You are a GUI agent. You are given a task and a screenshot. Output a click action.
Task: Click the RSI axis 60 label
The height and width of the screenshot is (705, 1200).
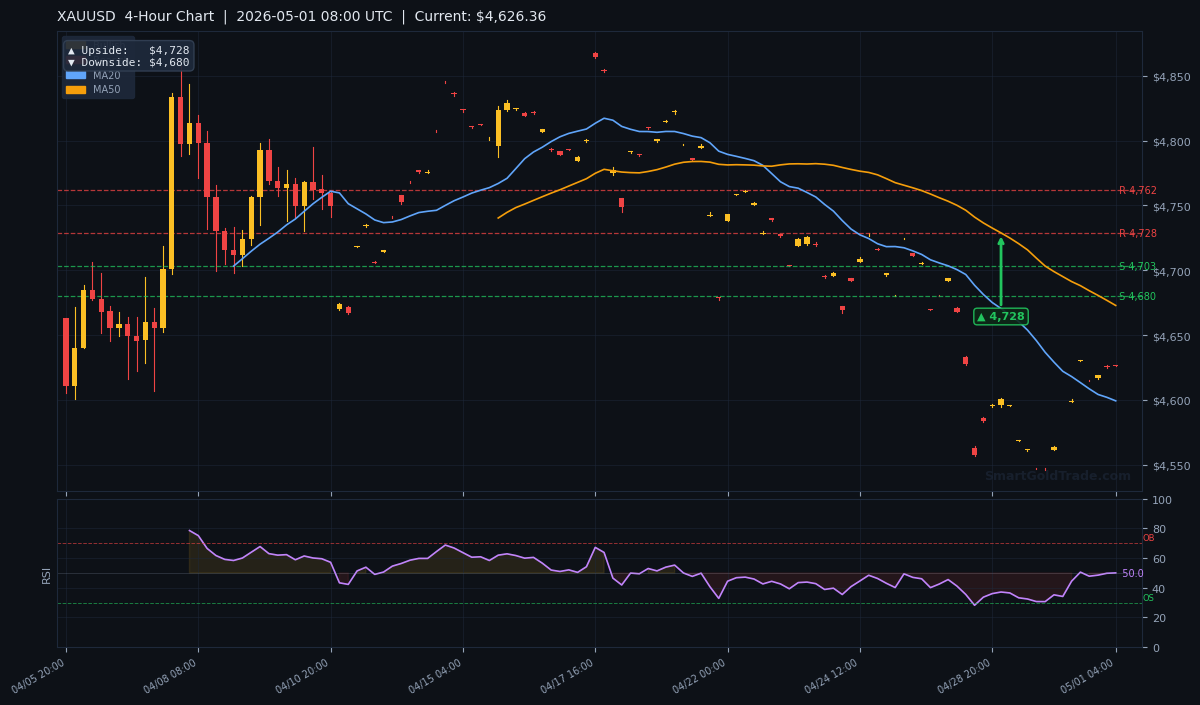[x=1159, y=559]
